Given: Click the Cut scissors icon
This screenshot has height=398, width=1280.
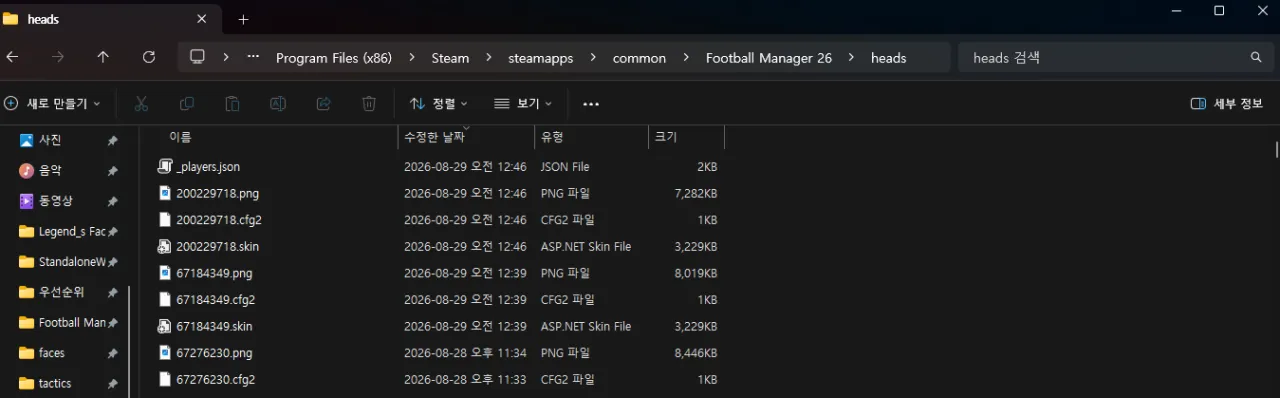Looking at the screenshot, I should coord(141,103).
